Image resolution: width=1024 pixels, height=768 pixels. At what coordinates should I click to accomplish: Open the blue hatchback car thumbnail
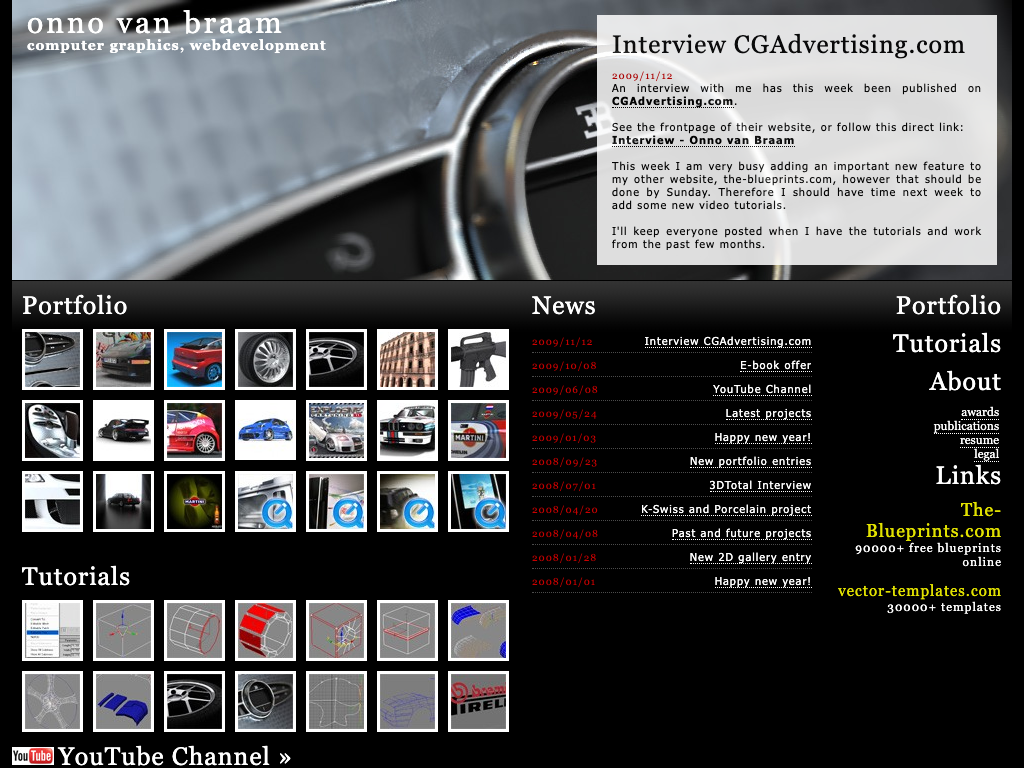tap(266, 430)
